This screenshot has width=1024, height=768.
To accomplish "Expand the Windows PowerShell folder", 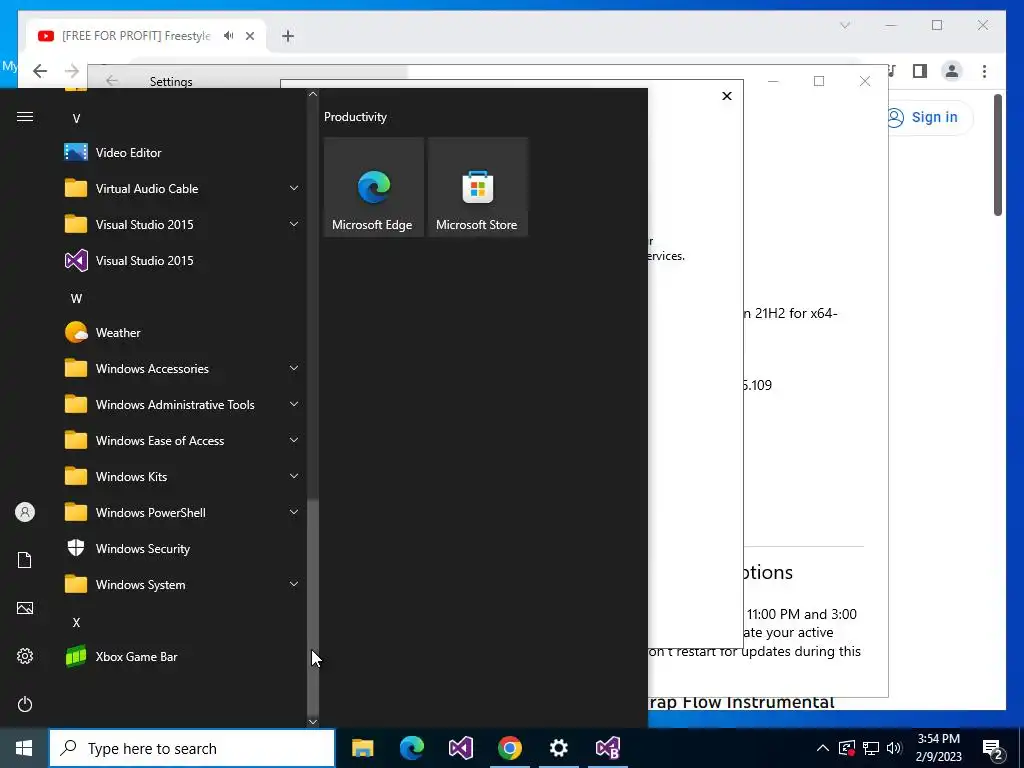I will (183, 513).
